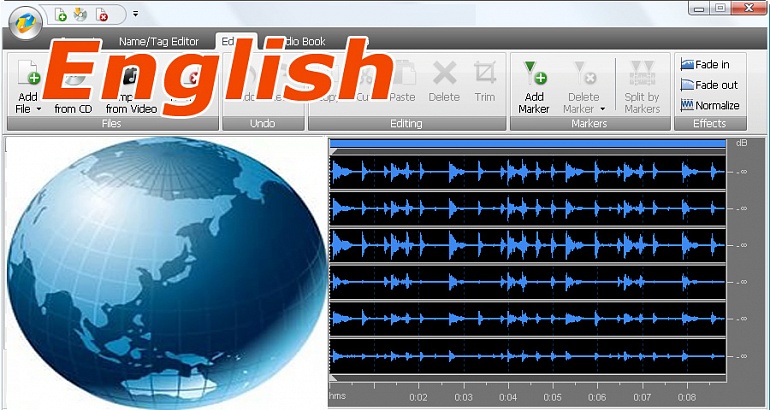Apply the Fade in effect
Image resolution: width=770 pixels, height=410 pixels.
(710, 64)
